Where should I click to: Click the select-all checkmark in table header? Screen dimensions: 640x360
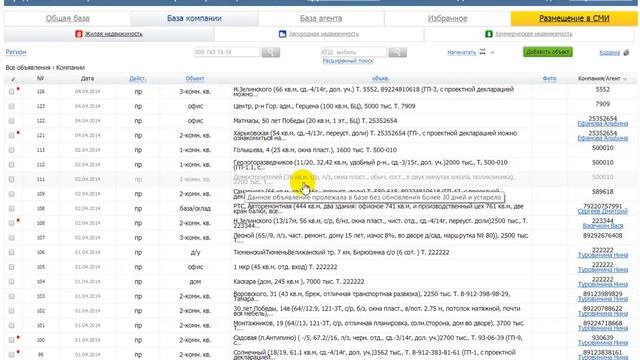pyautogui.click(x=13, y=79)
